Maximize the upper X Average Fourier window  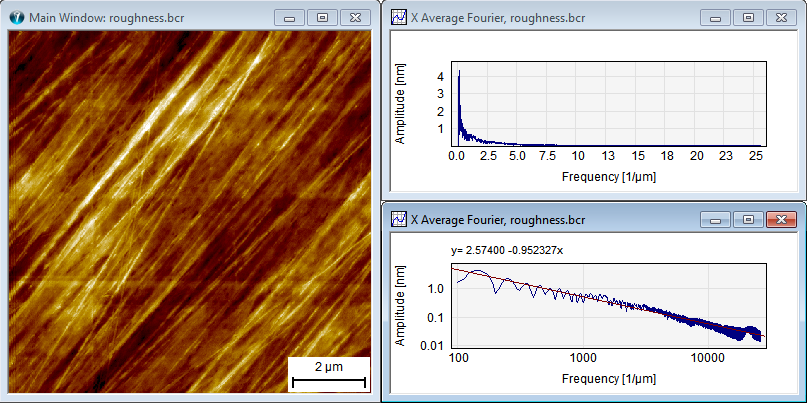click(x=748, y=17)
